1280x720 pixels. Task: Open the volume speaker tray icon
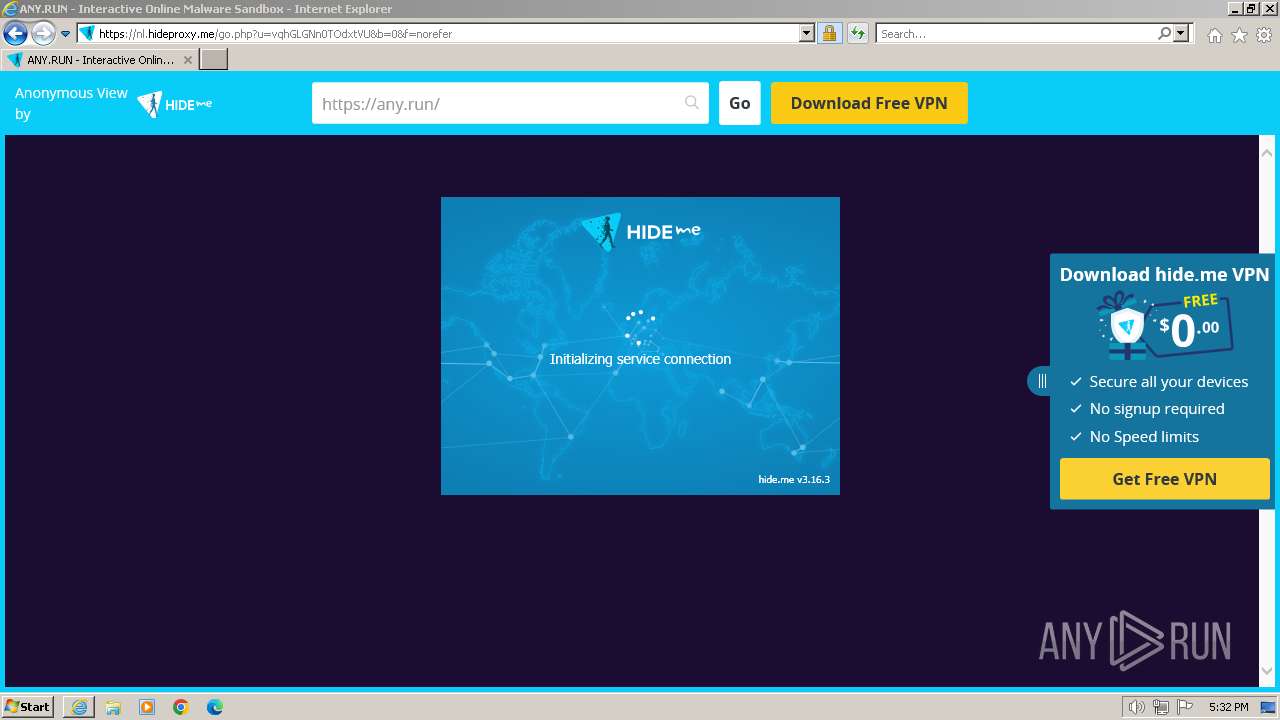[x=1136, y=707]
